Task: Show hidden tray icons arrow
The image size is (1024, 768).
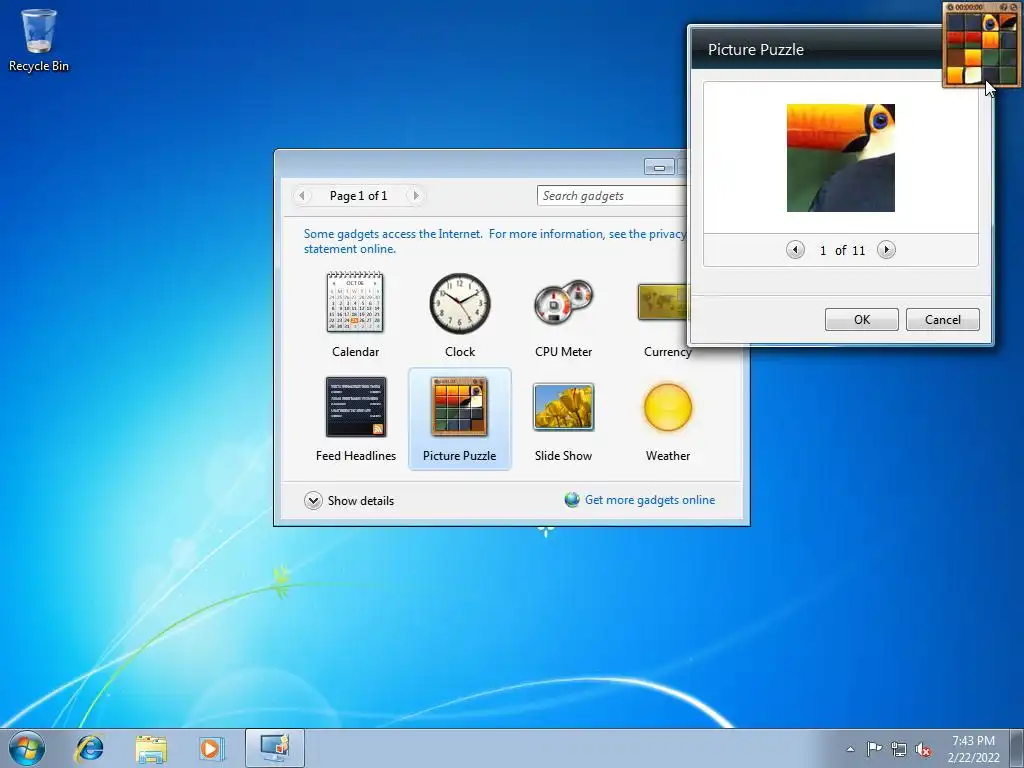Action: click(850, 749)
